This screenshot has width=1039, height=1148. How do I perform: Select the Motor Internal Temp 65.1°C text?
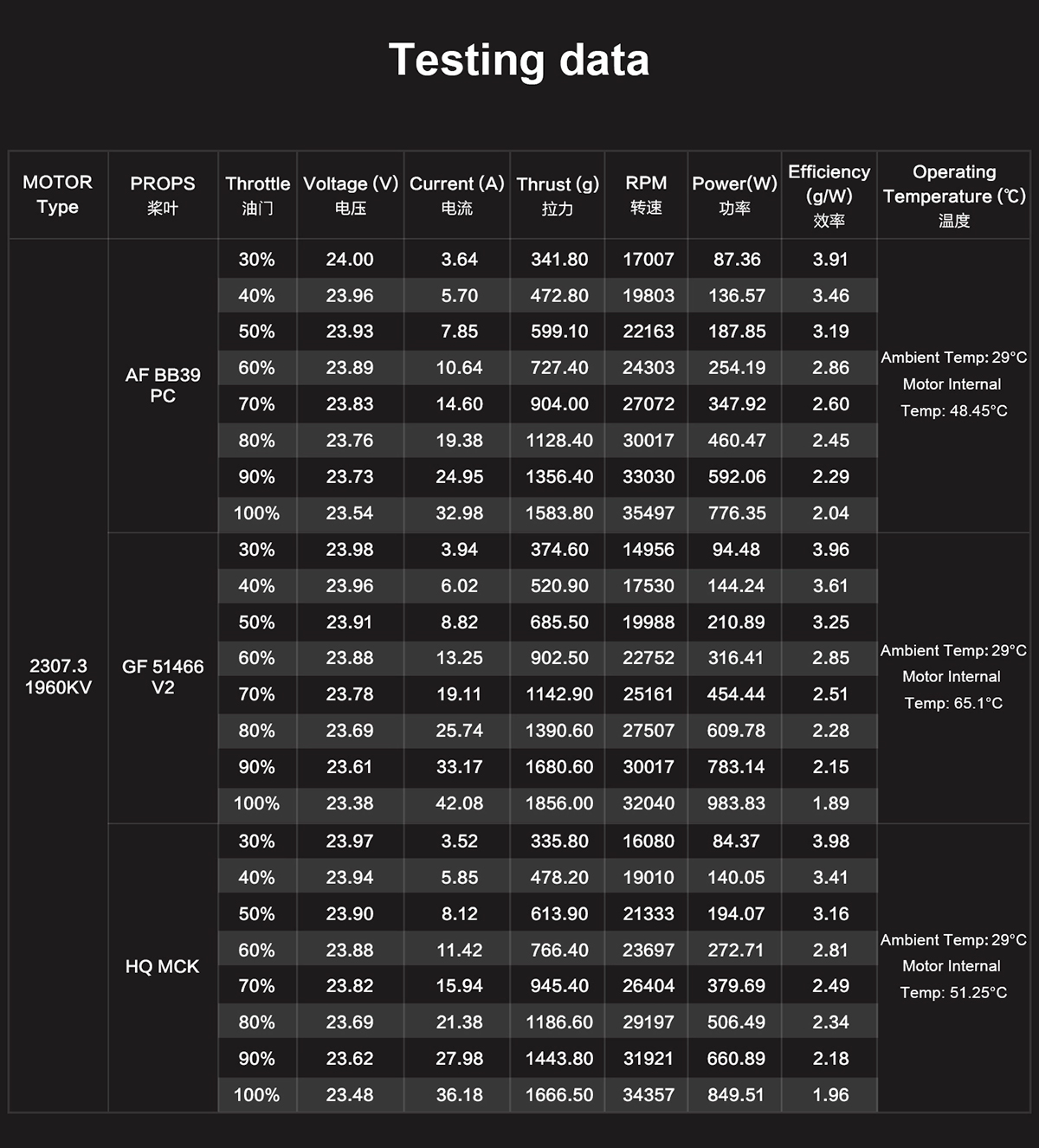(x=952, y=690)
